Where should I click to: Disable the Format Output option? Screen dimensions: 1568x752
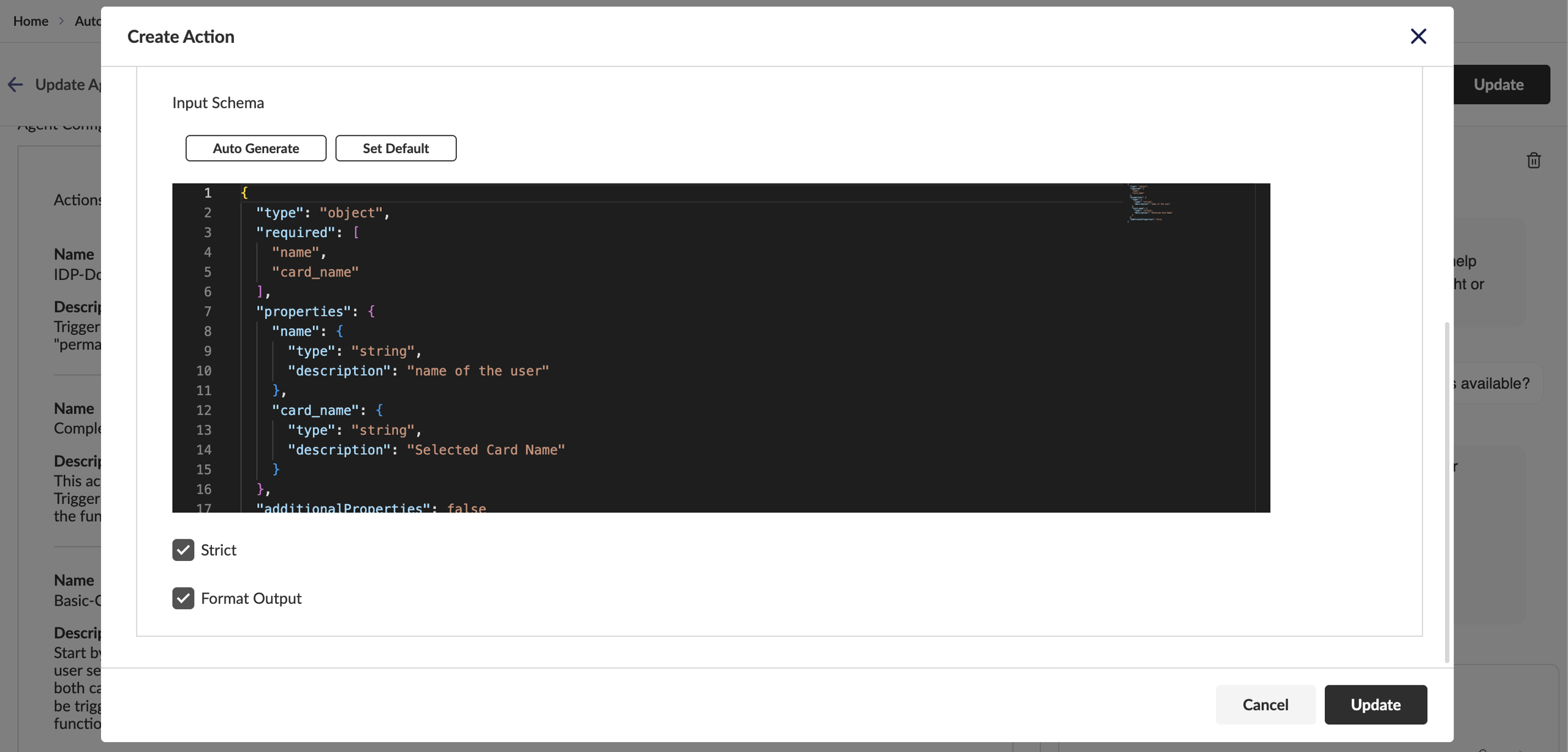click(183, 598)
